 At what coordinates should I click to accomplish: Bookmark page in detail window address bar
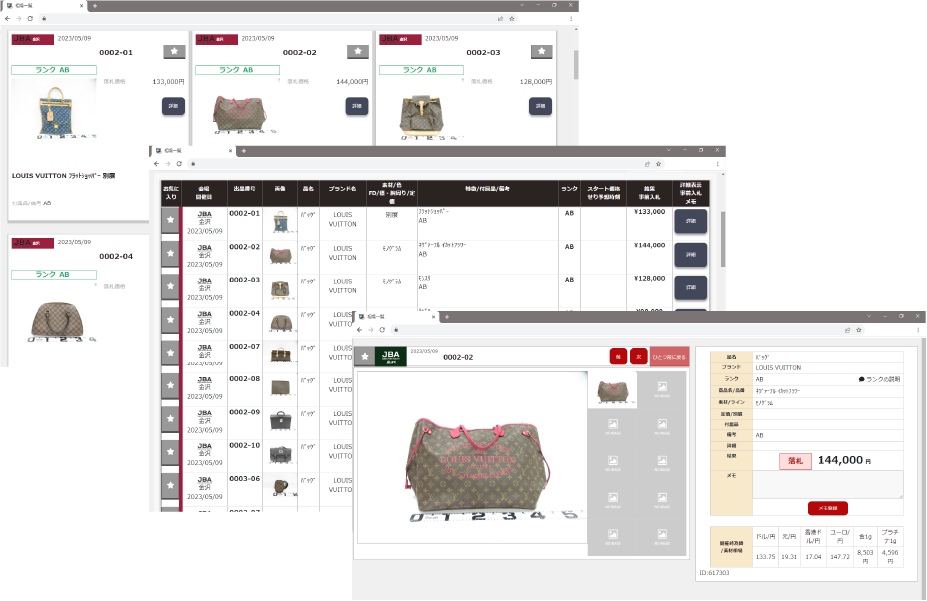pos(859,330)
